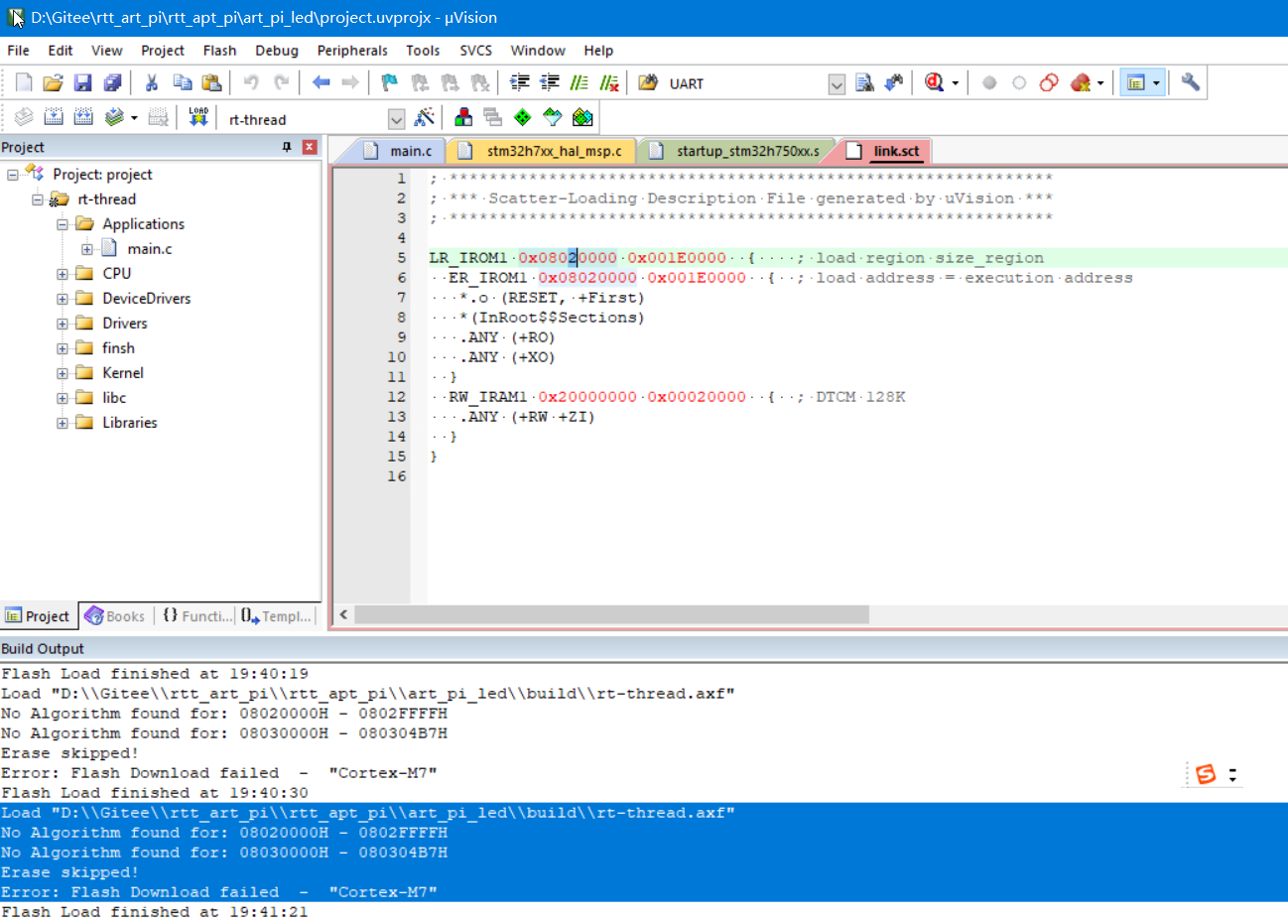This screenshot has width=1288, height=924.
Task: Open Manage Run-Time Environment green diamond
Action: tap(523, 117)
